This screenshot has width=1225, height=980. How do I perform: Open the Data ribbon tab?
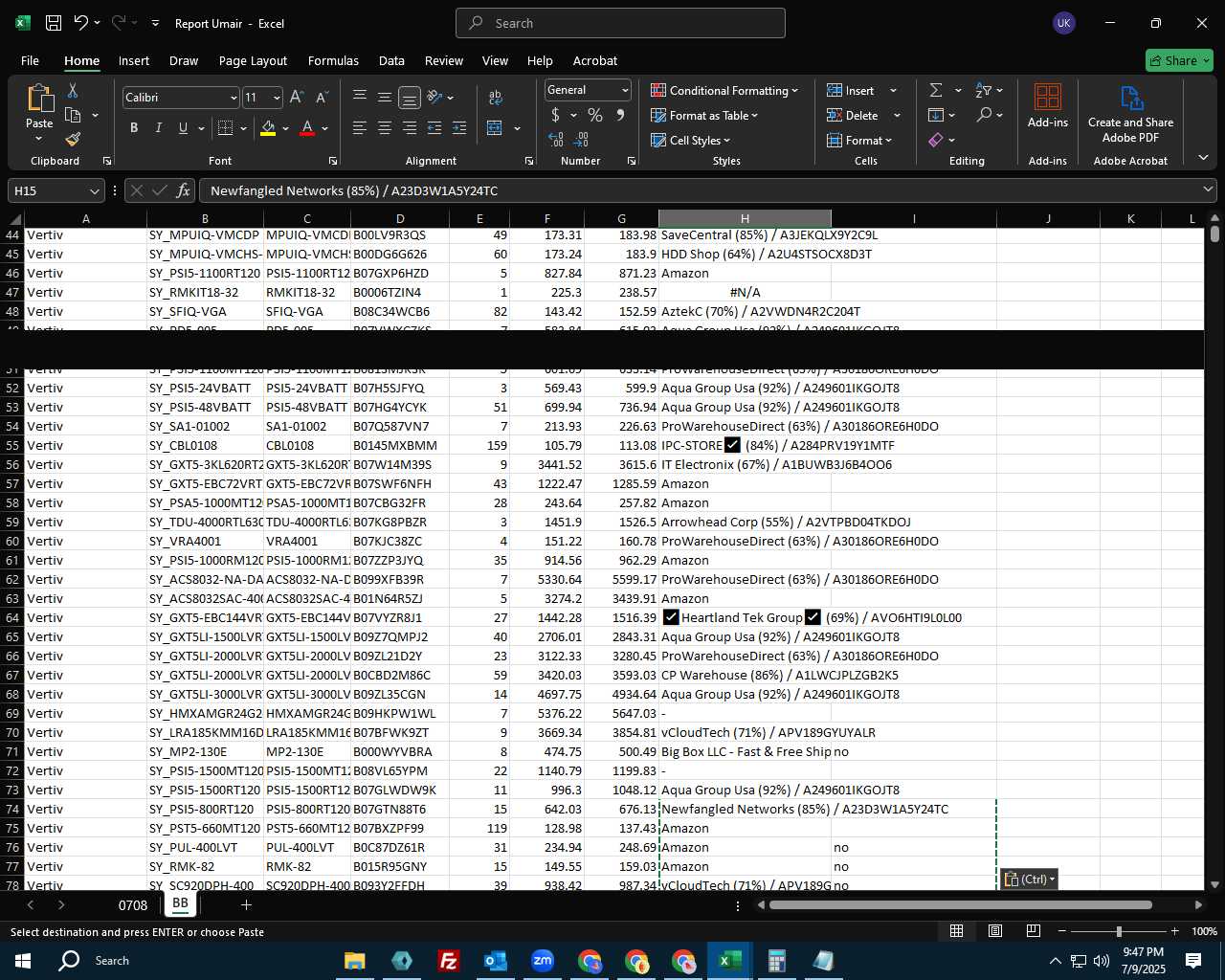(x=391, y=60)
